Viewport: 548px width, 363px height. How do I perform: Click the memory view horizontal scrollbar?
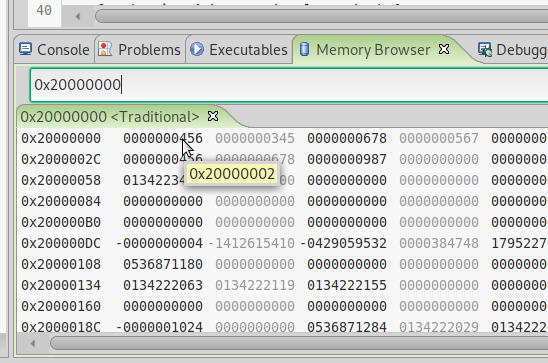(x=299, y=343)
